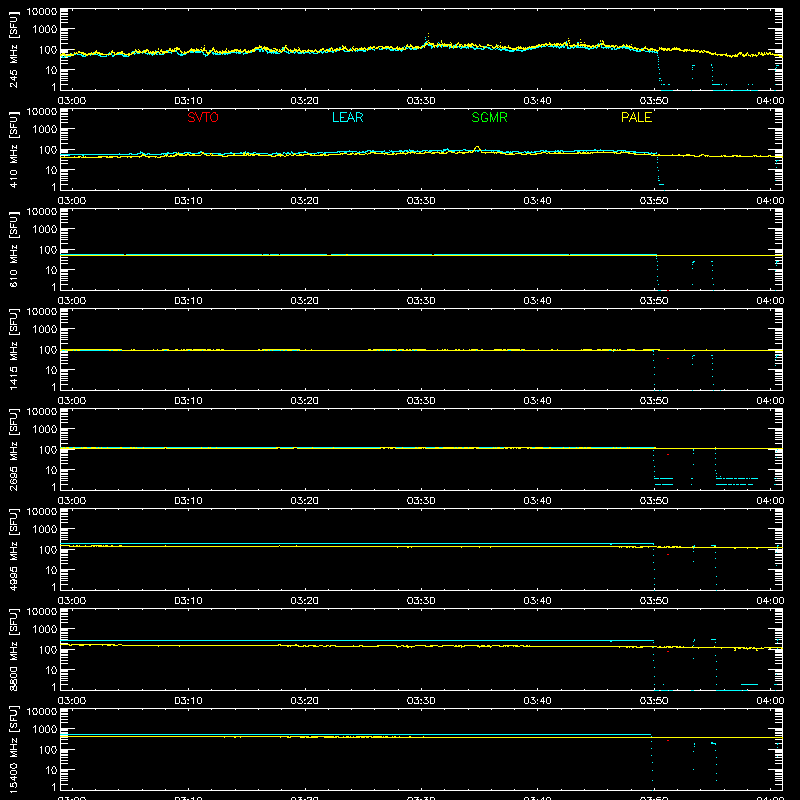The image size is (800, 800).
Task: Click 03:30 tick under the 1415 MHz plot
Action: [x=421, y=401]
